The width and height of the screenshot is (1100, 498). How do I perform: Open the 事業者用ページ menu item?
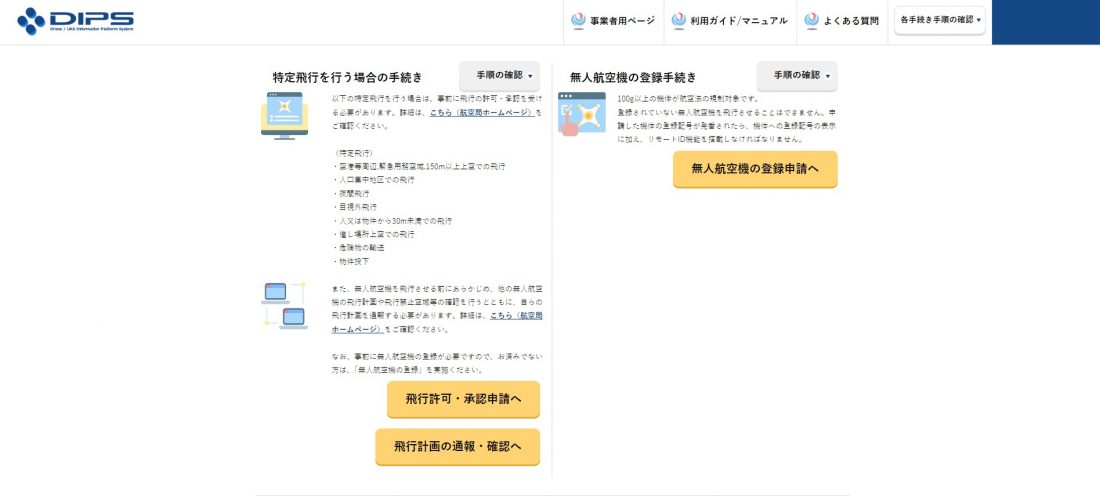coord(613,21)
